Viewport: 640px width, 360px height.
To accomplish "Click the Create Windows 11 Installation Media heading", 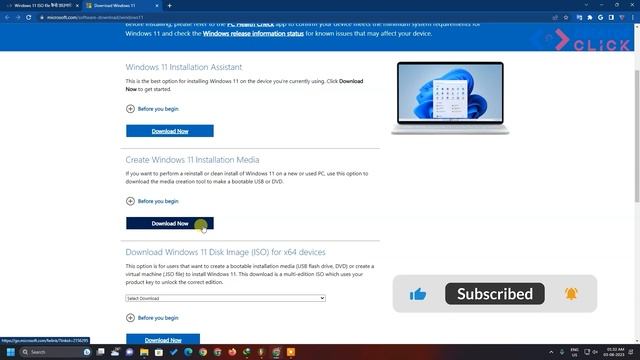I will [x=192, y=160].
